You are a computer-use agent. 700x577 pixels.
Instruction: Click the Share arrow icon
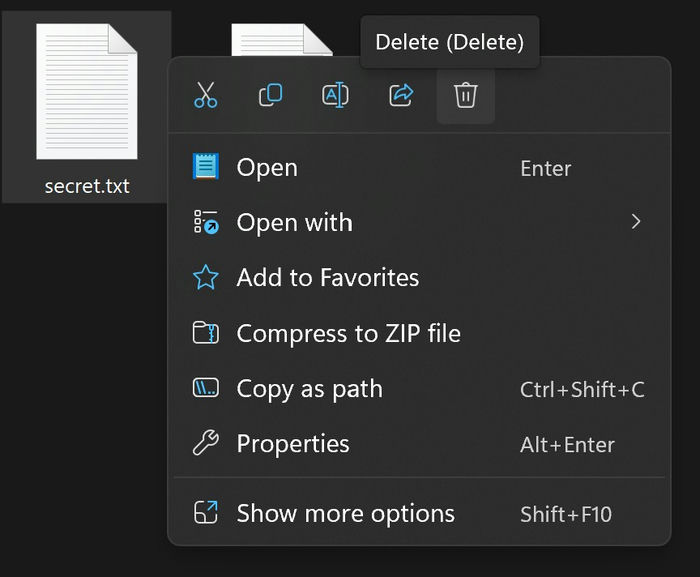click(x=401, y=95)
